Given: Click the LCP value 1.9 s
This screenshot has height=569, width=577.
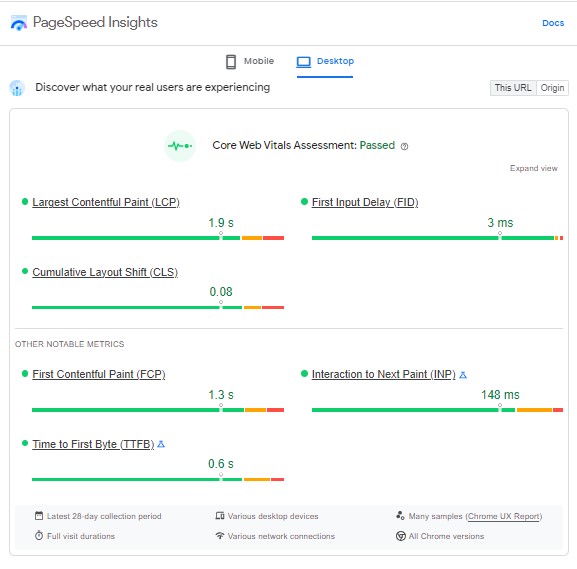Looking at the screenshot, I should coord(221,223).
